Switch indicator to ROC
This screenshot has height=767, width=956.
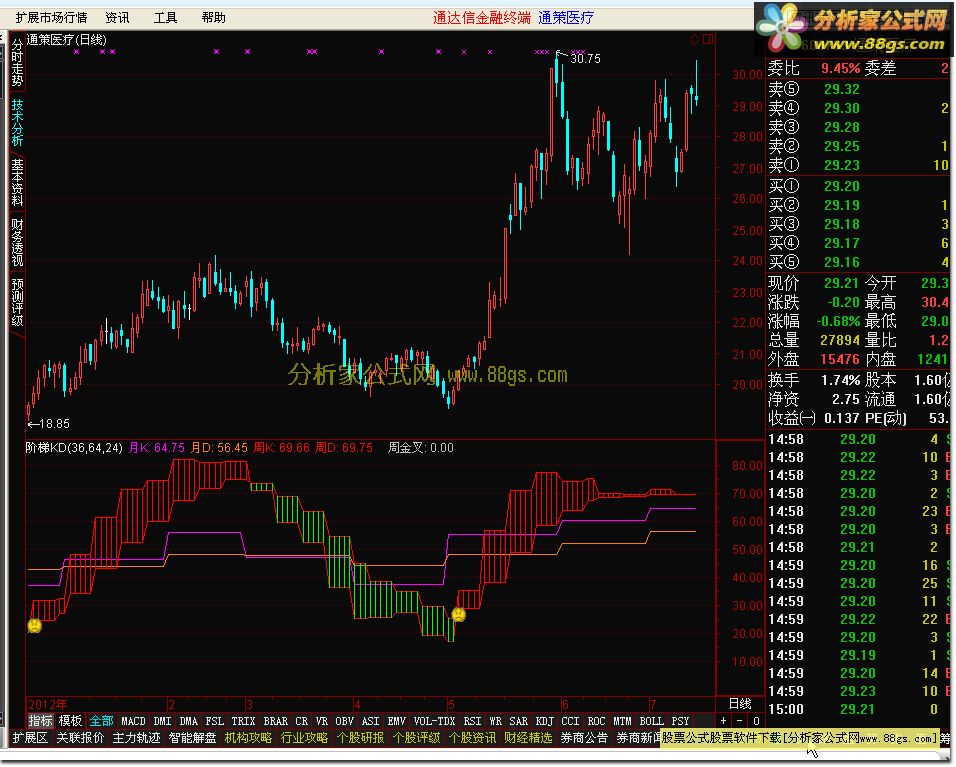pyautogui.click(x=596, y=721)
